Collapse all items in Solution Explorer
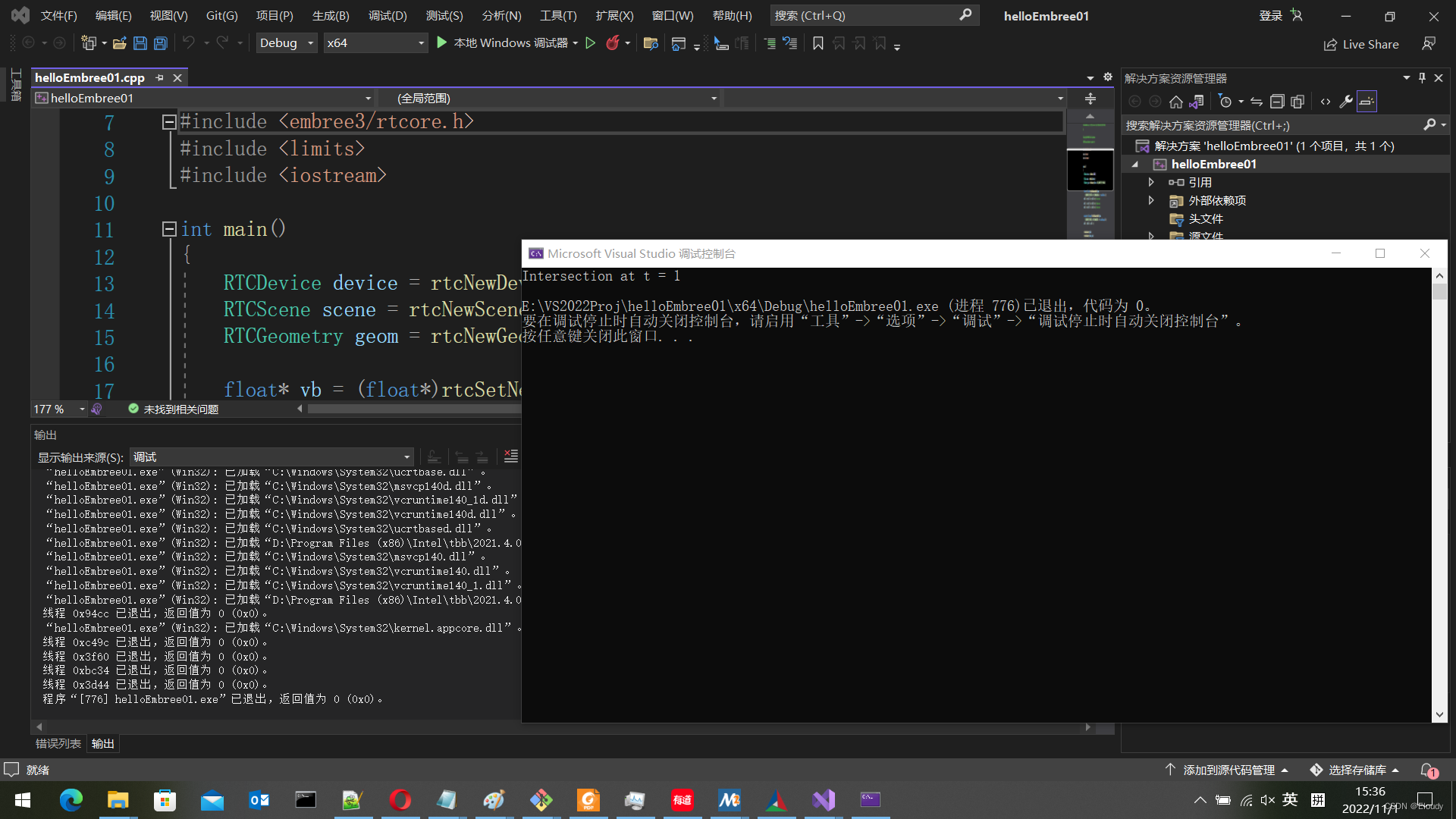 [1277, 102]
